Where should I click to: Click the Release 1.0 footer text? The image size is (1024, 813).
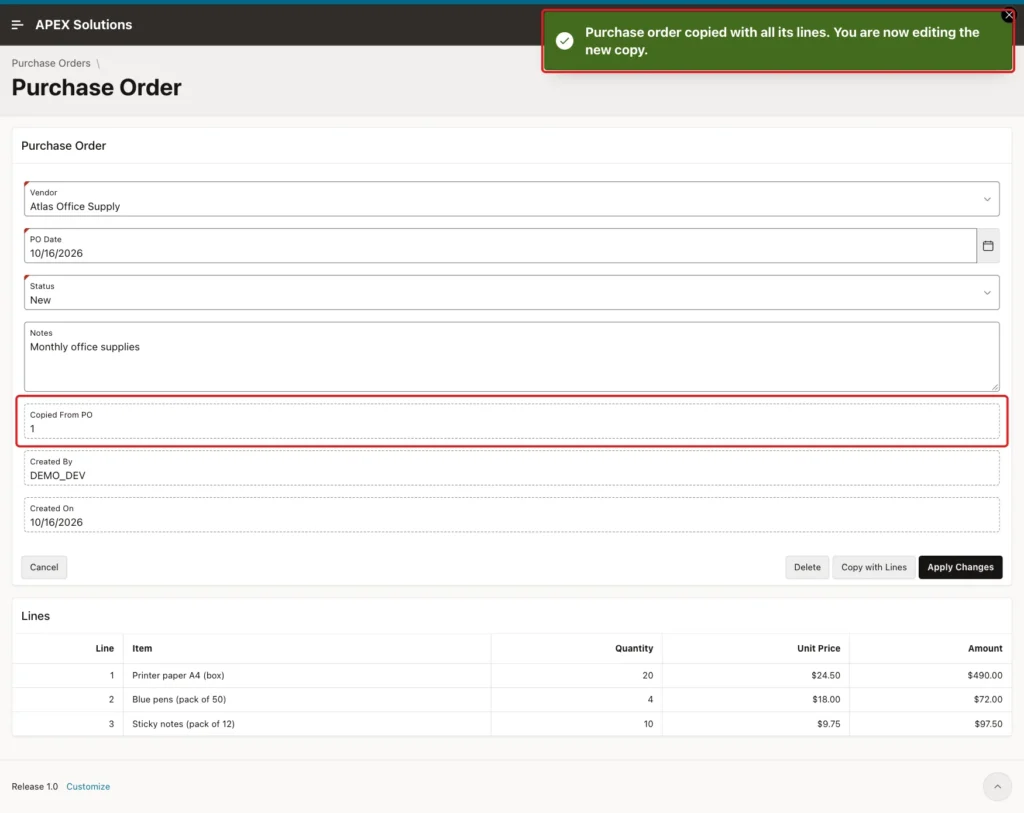coord(35,786)
